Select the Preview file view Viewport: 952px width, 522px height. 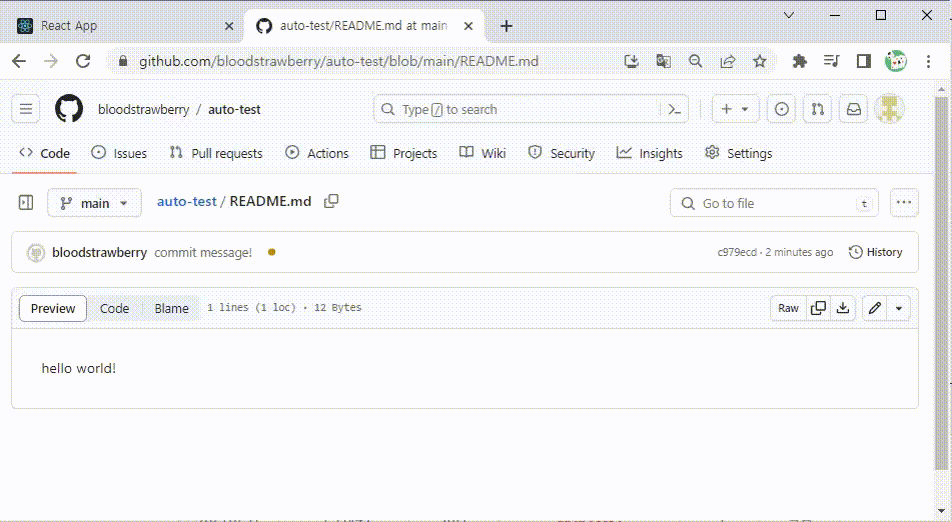tap(53, 308)
